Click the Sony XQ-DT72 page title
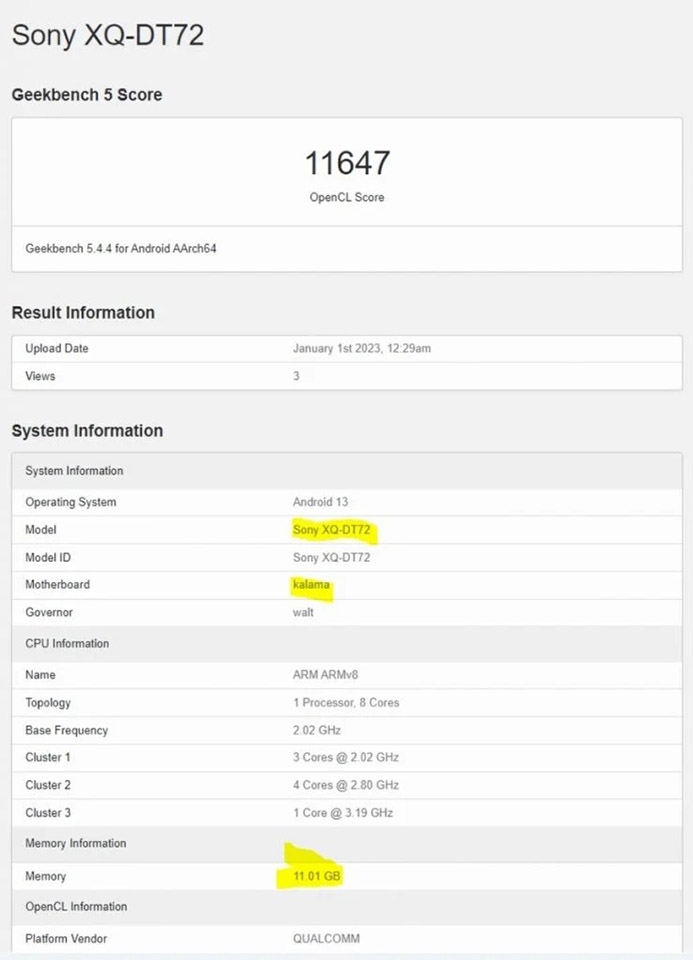The image size is (693, 960). tap(108, 35)
